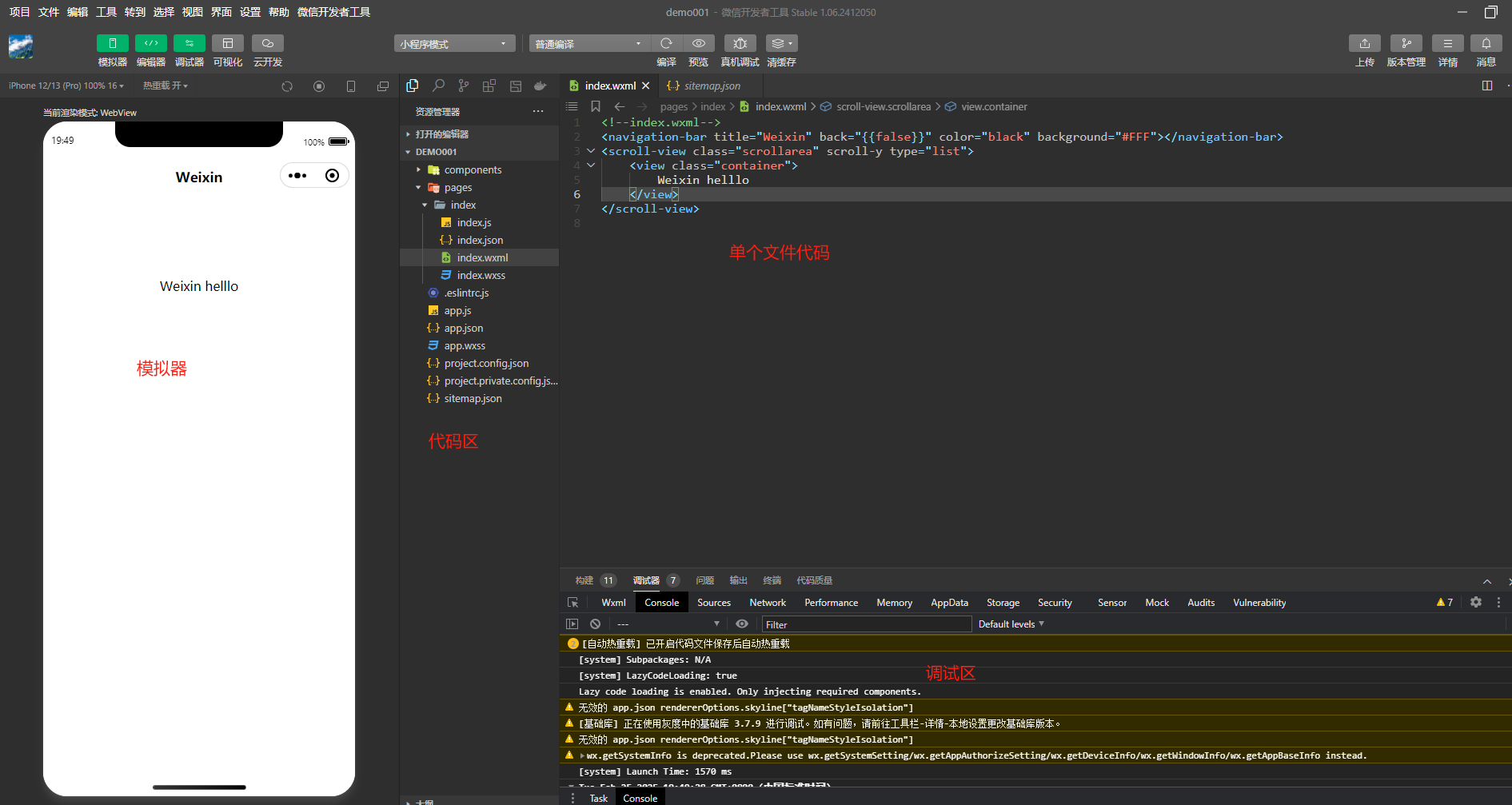The height and width of the screenshot is (805, 1512).
Task: Expand the components folder
Action: coord(473,170)
